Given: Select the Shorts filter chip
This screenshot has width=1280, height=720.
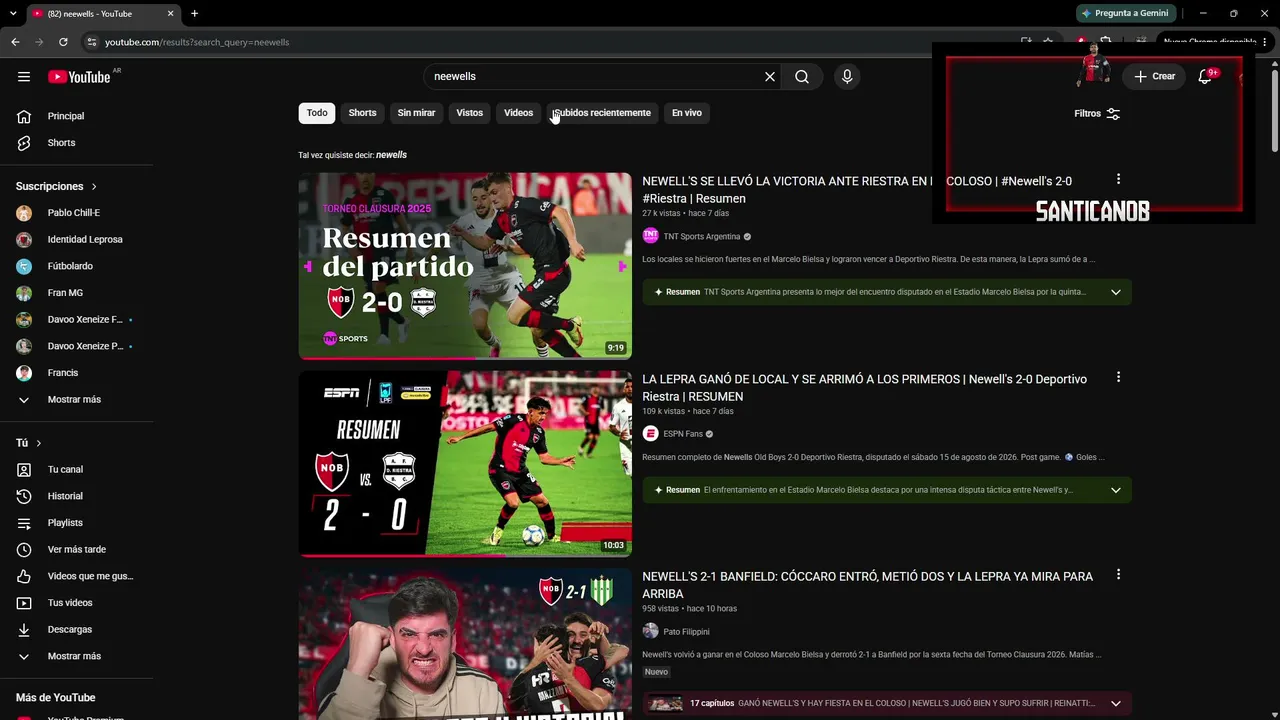Looking at the screenshot, I should [x=362, y=113].
